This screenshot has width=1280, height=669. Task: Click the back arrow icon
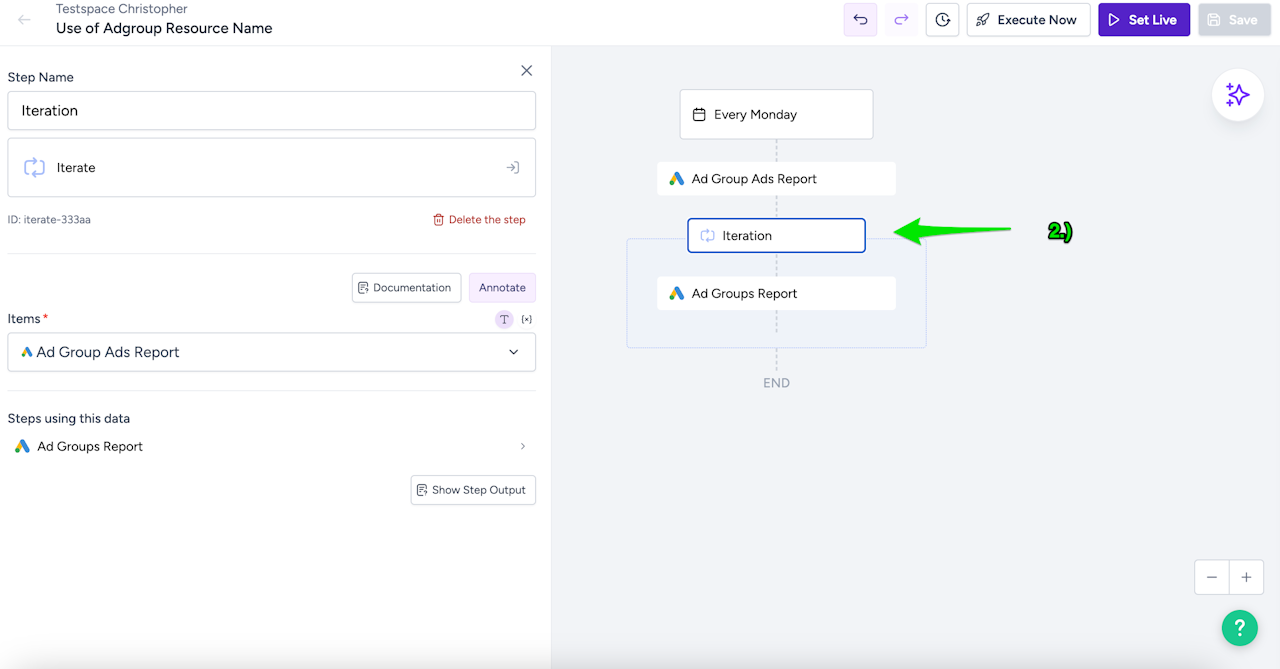coord(25,20)
